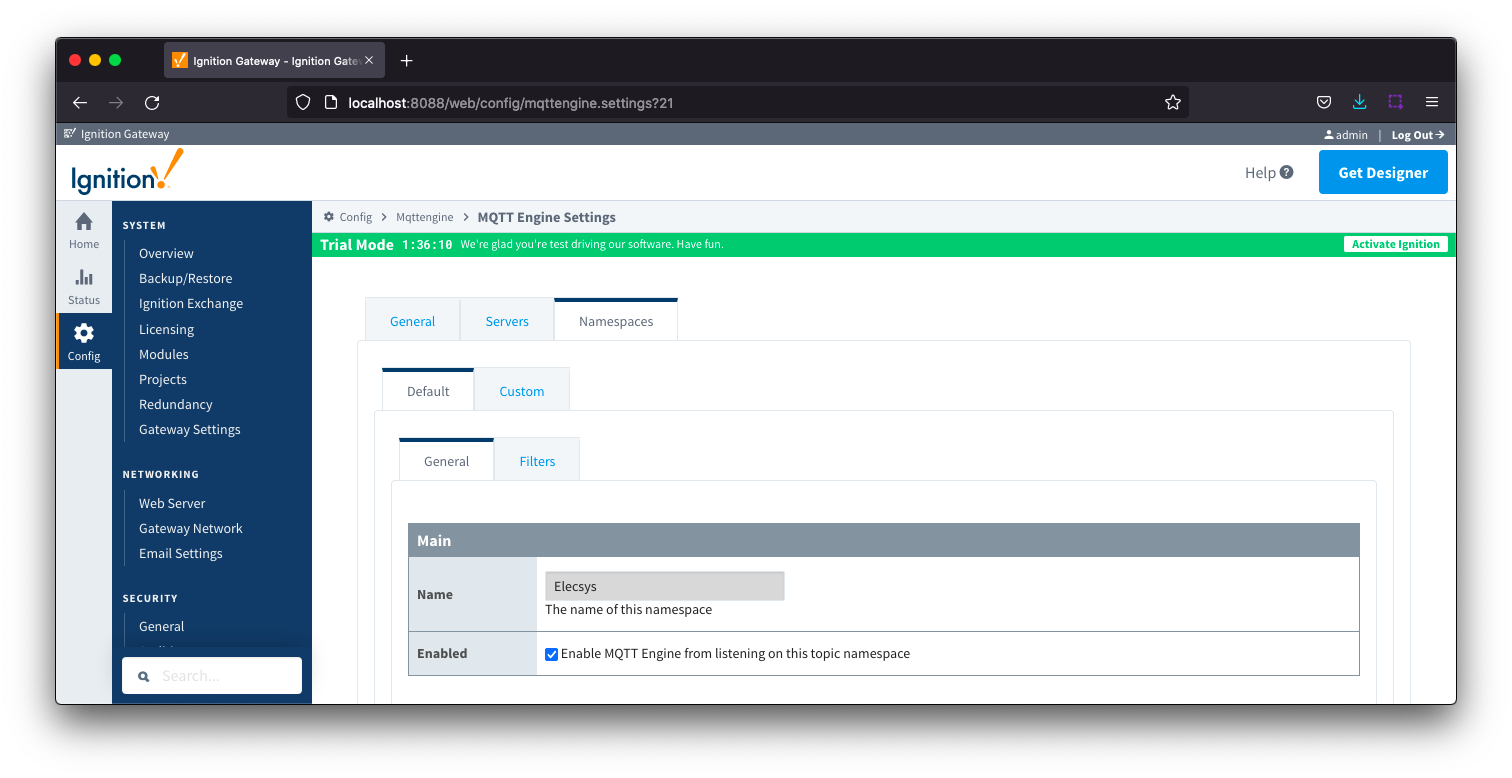Open the Filters tab
This screenshot has height=778, width=1512.
537,461
